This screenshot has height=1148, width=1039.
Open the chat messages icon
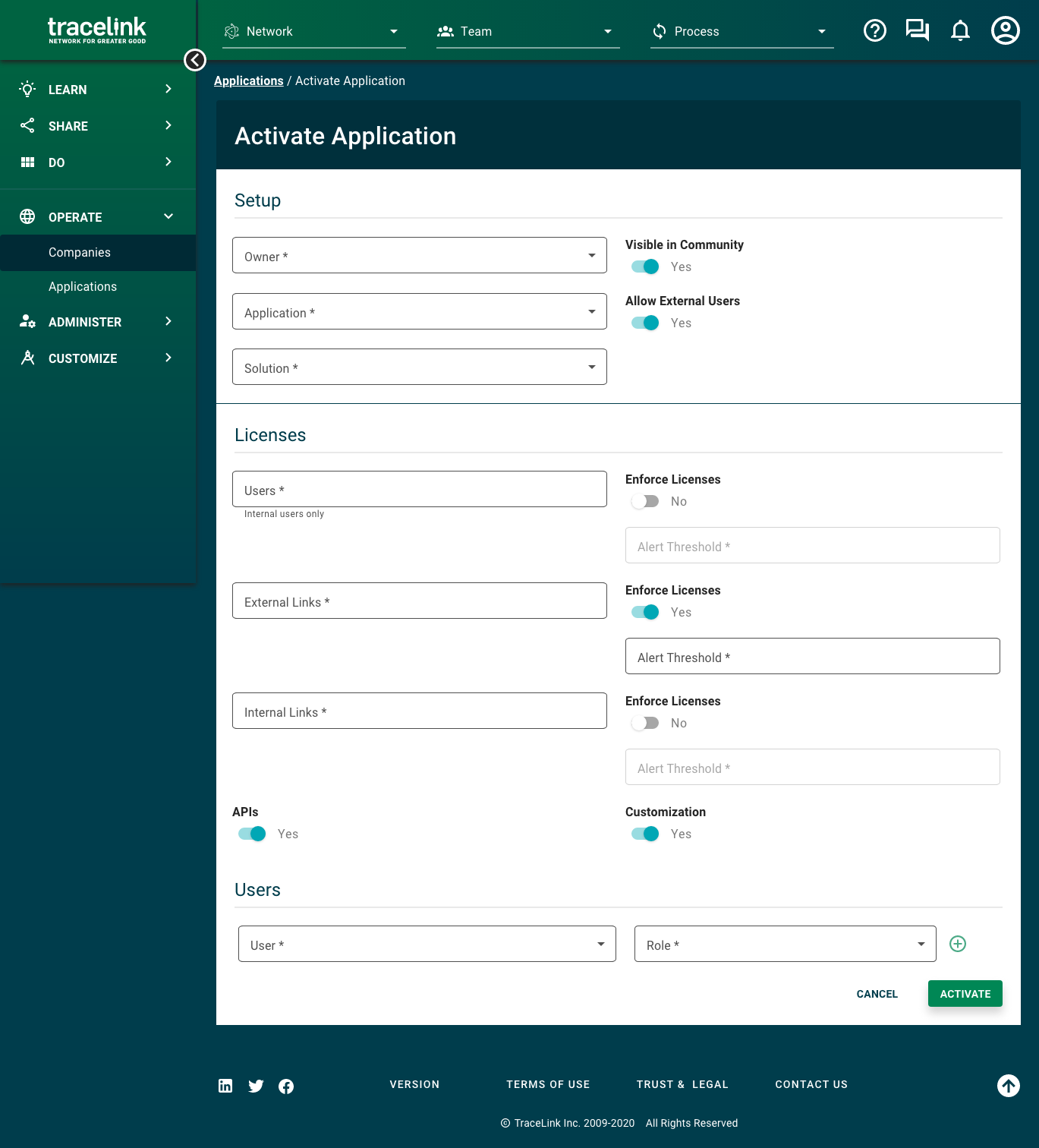click(x=918, y=30)
